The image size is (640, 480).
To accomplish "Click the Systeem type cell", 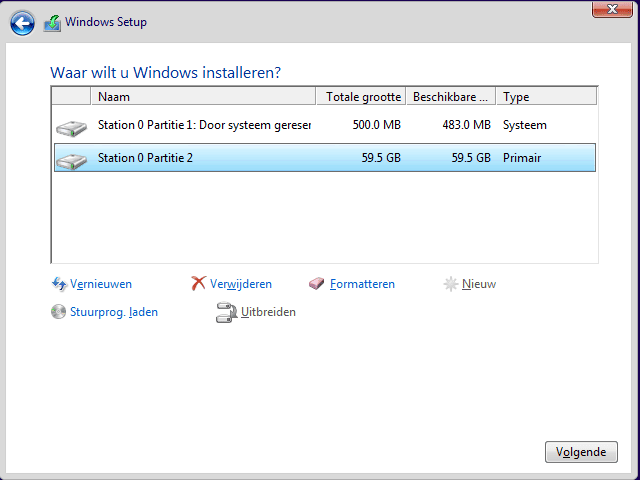I will (x=524, y=125).
